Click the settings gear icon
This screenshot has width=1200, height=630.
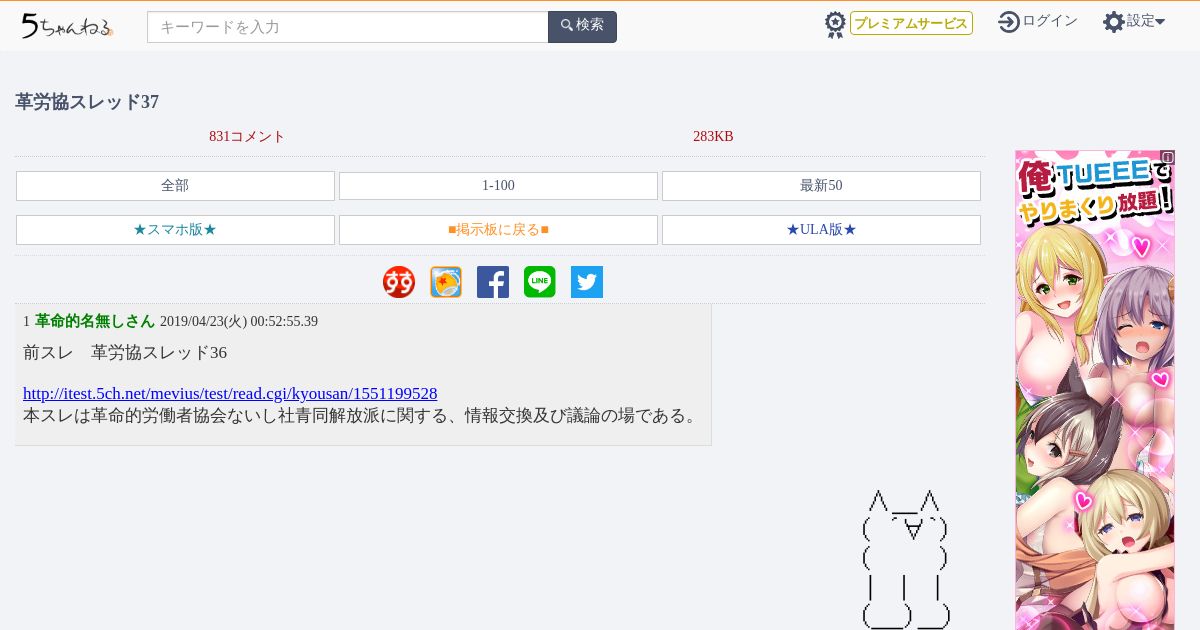[x=1114, y=22]
